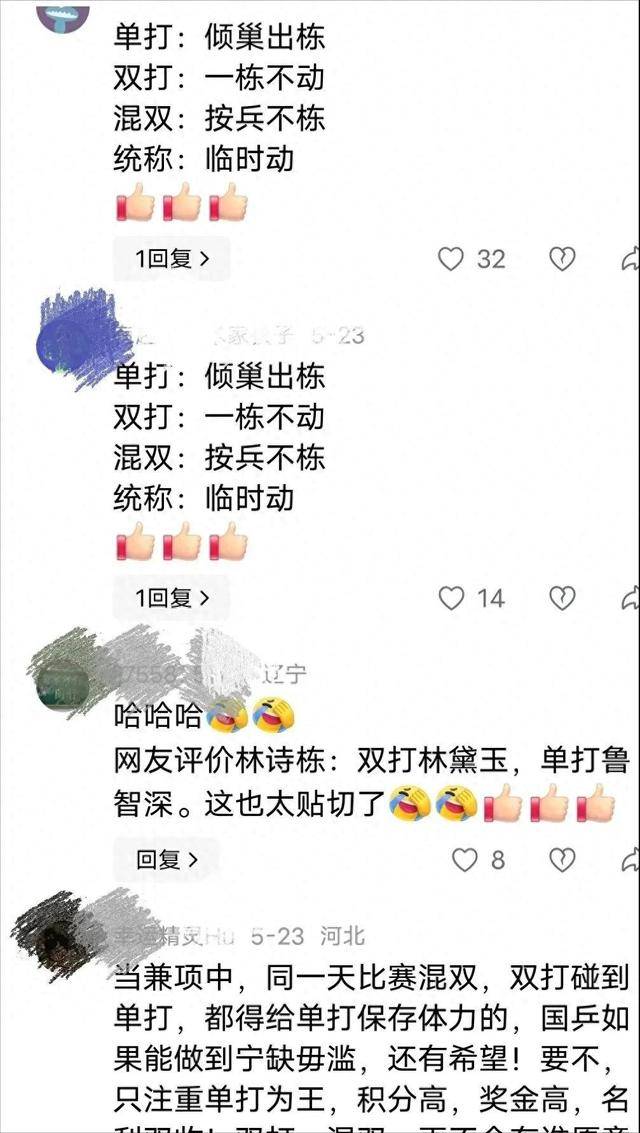
Task: Like the comment with 14 likes
Action: [451, 598]
